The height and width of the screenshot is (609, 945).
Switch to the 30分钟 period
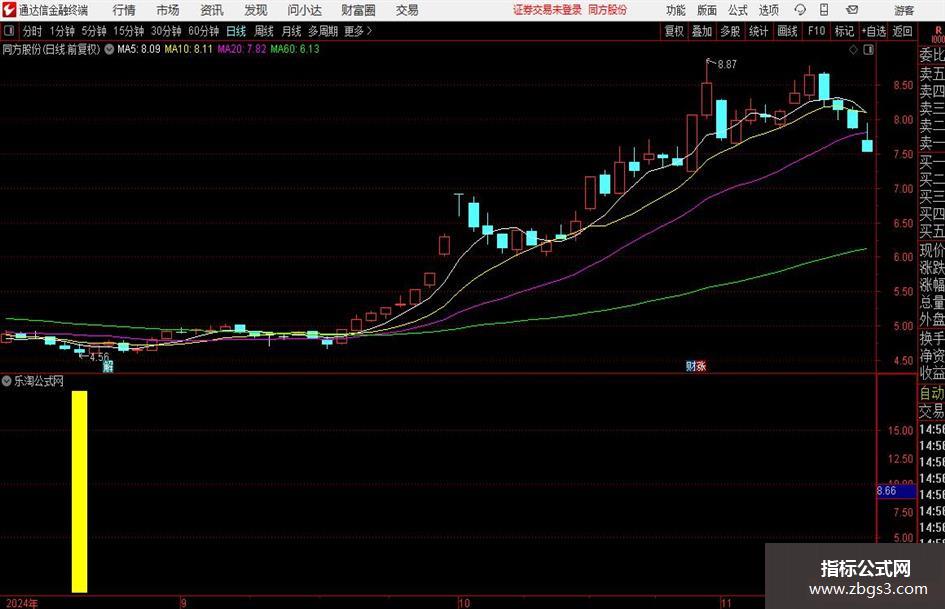click(x=166, y=31)
